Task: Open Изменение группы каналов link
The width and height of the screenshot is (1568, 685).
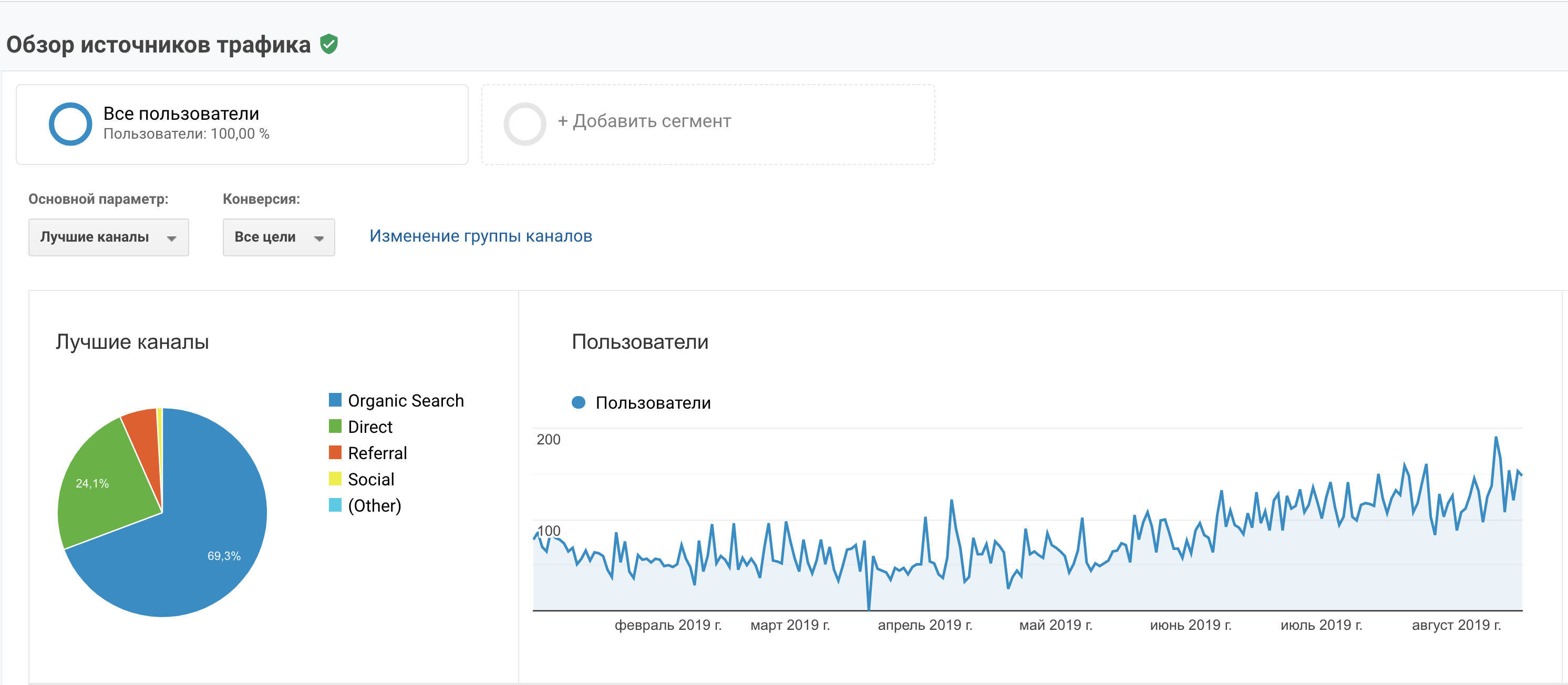Action: click(x=480, y=235)
